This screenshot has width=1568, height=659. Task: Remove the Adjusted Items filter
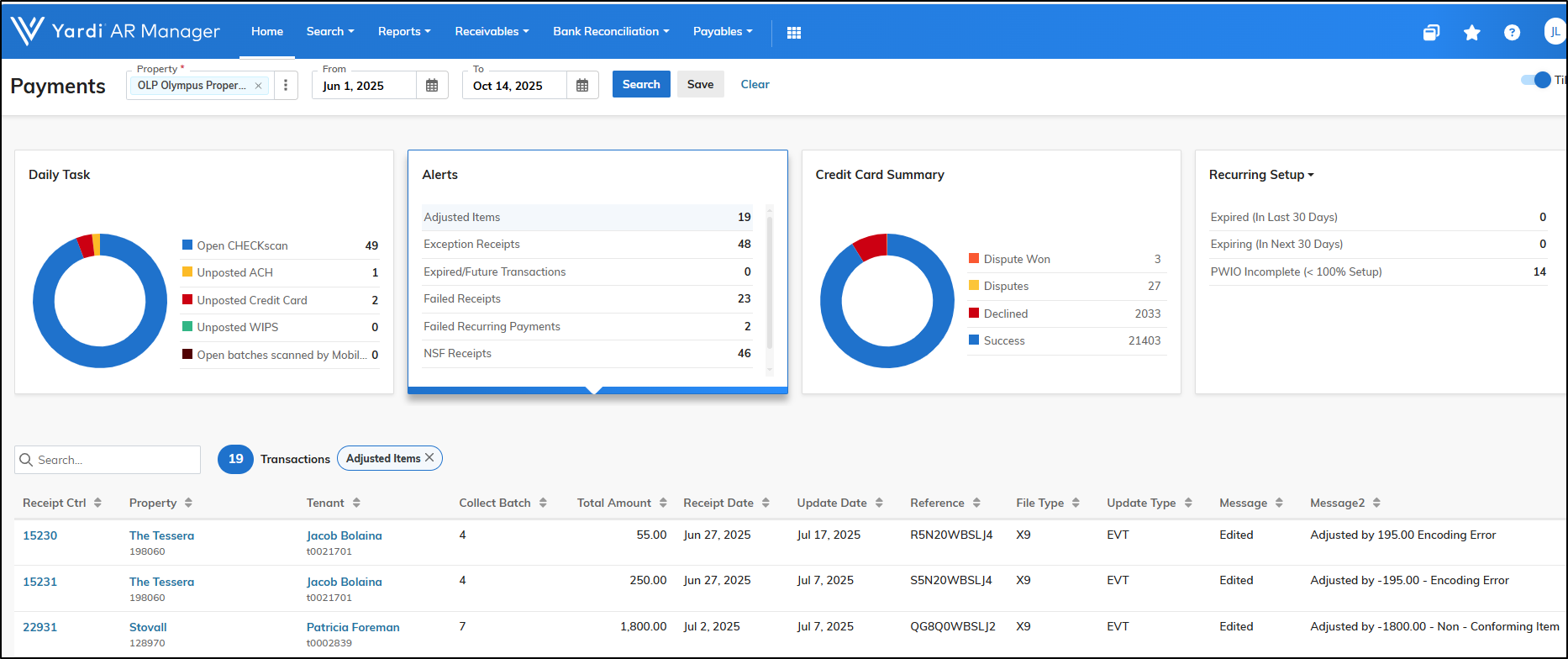point(429,458)
